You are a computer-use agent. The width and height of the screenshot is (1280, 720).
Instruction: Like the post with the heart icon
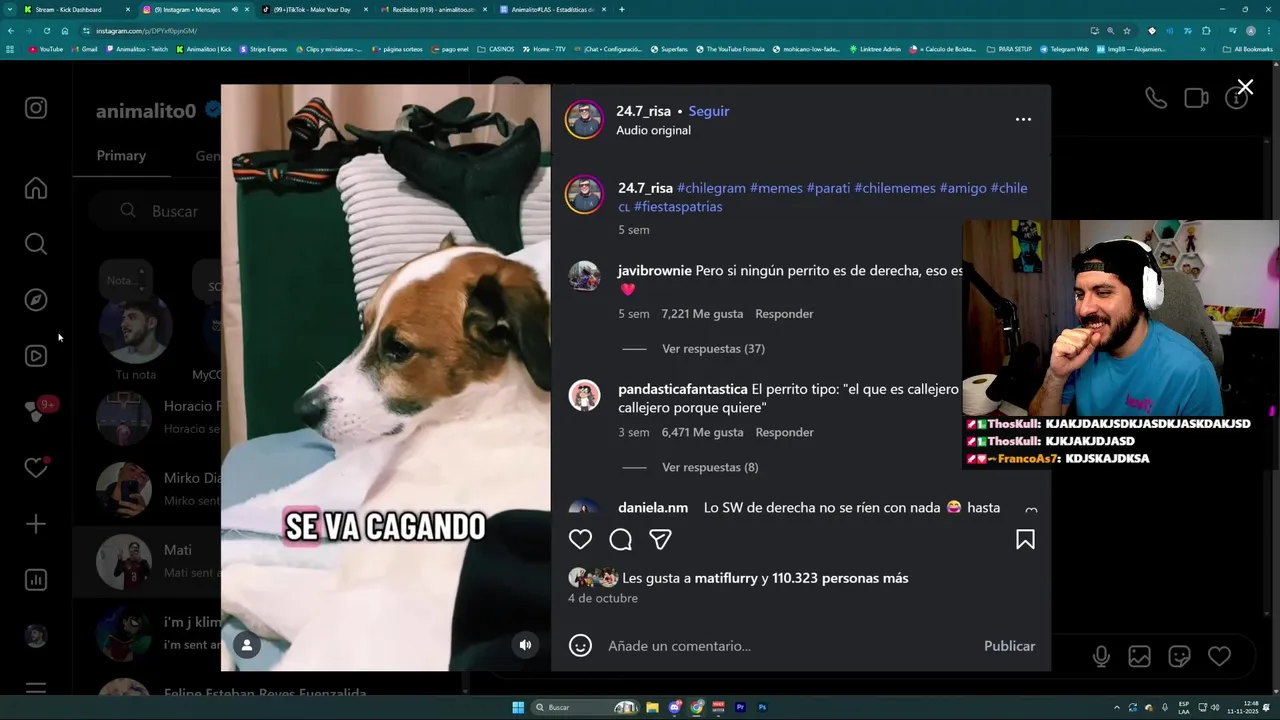click(580, 540)
